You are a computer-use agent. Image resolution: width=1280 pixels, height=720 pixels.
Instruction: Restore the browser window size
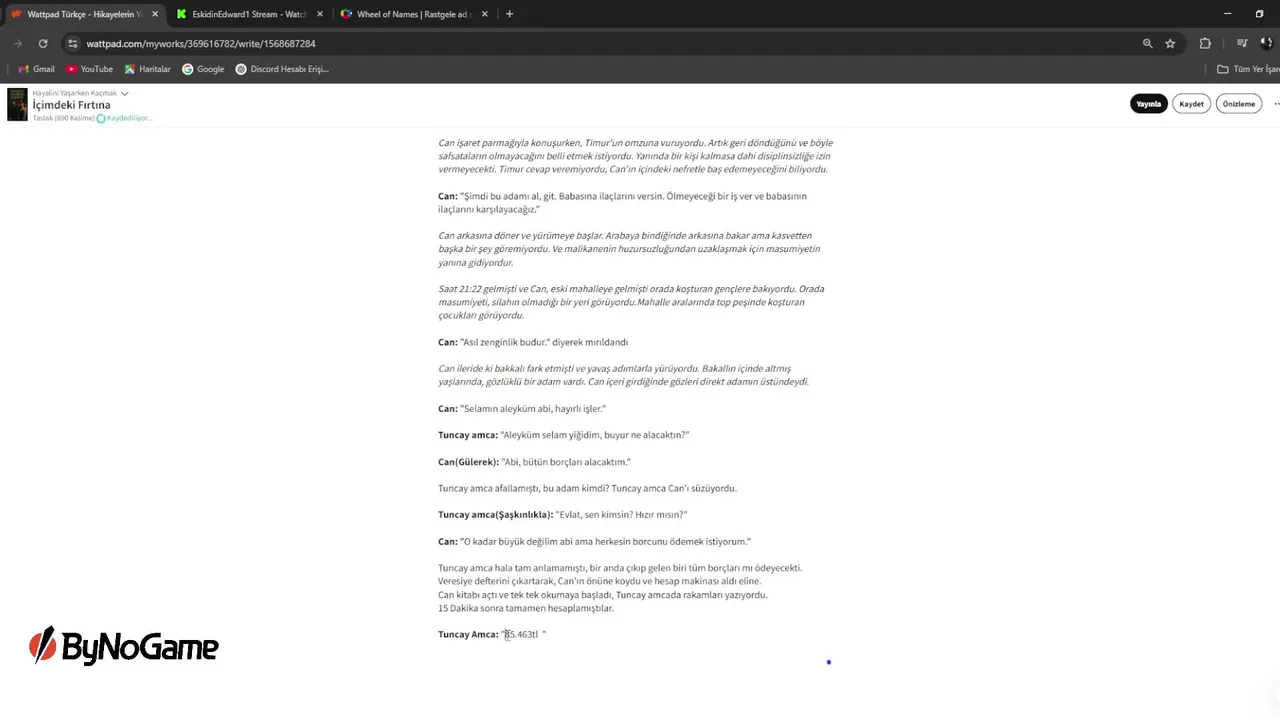(1259, 14)
